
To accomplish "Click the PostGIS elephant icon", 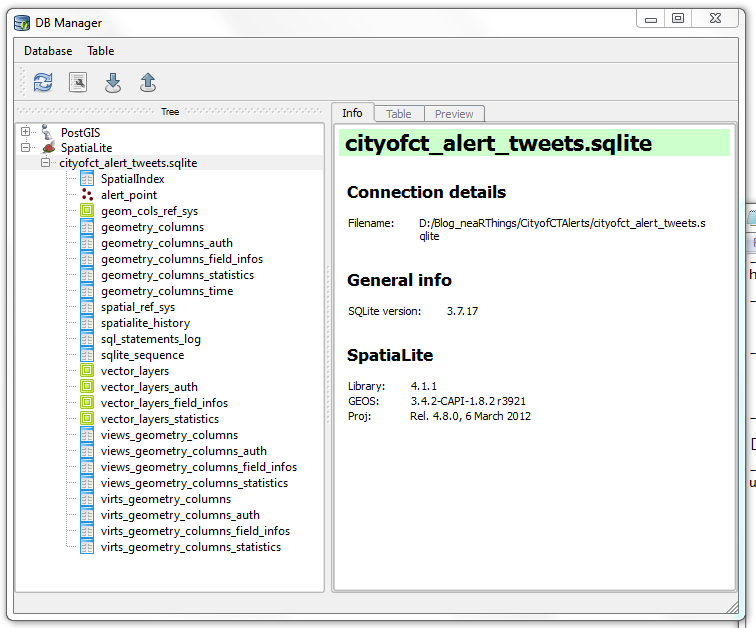I will pyautogui.click(x=47, y=132).
